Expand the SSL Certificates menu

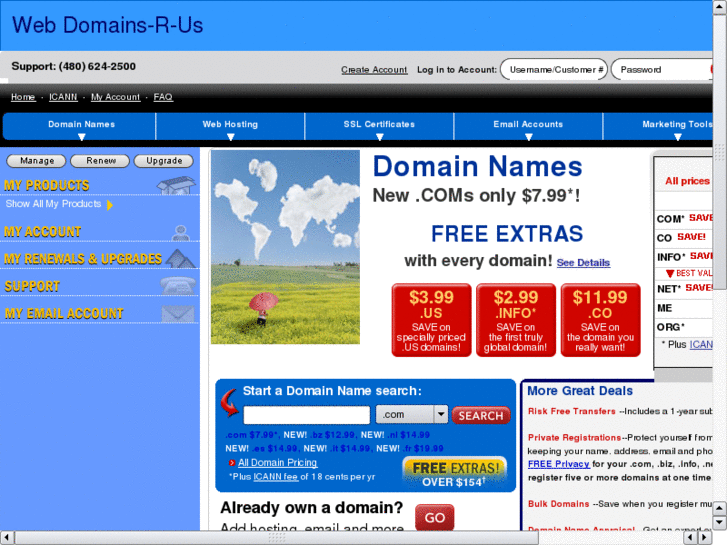coord(379,126)
